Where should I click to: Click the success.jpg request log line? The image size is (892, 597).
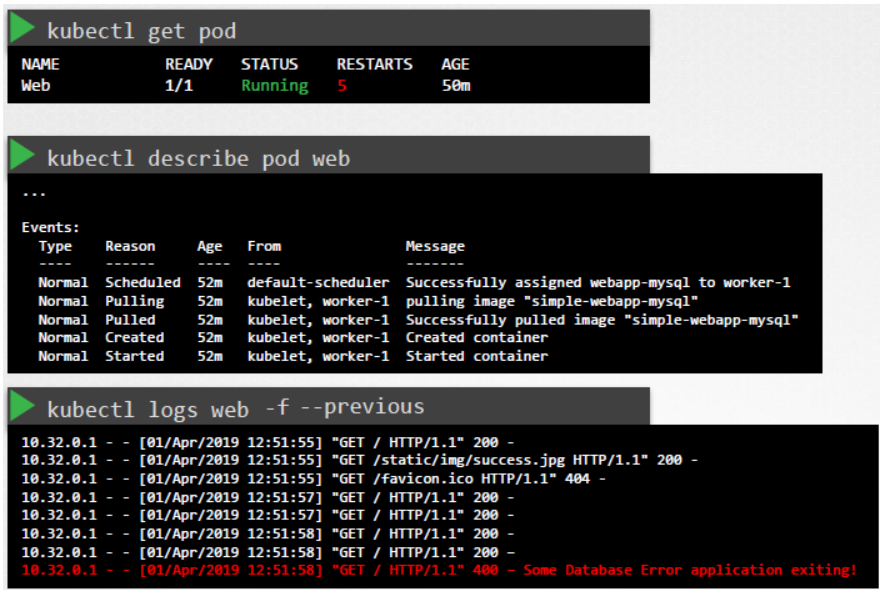359,460
